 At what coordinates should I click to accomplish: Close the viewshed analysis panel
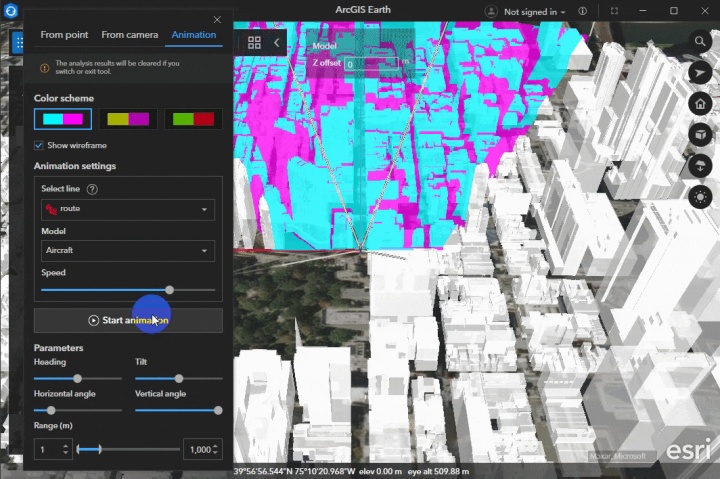tap(217, 20)
